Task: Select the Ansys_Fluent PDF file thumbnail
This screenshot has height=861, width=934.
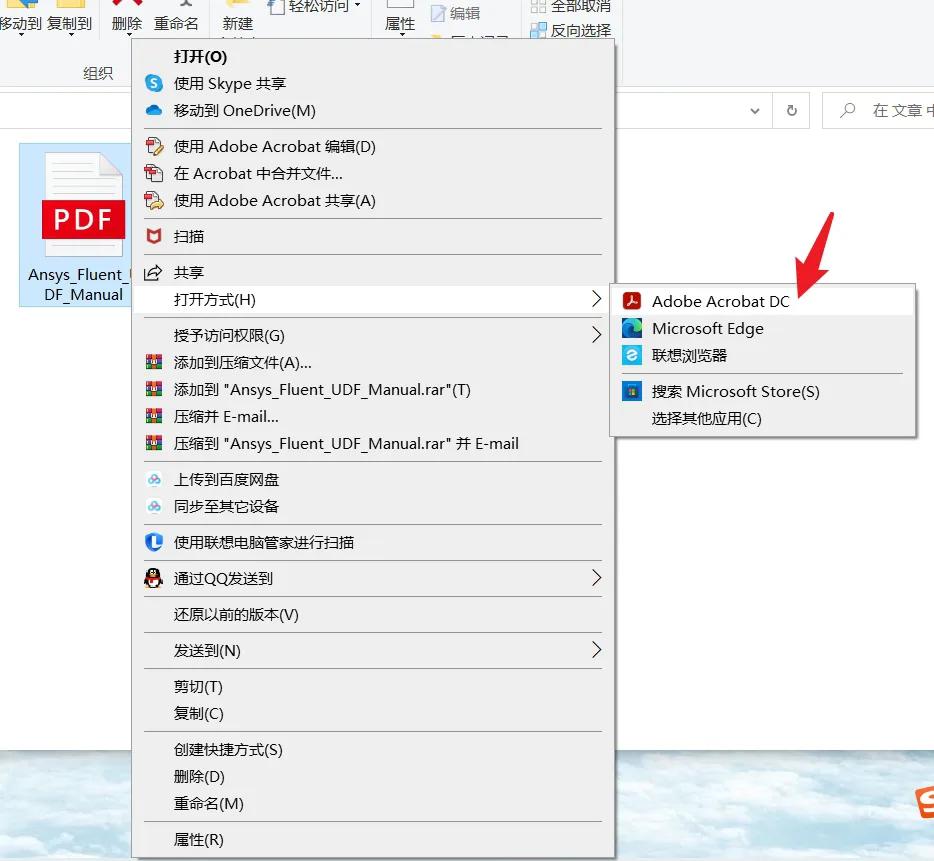Action: tap(83, 206)
